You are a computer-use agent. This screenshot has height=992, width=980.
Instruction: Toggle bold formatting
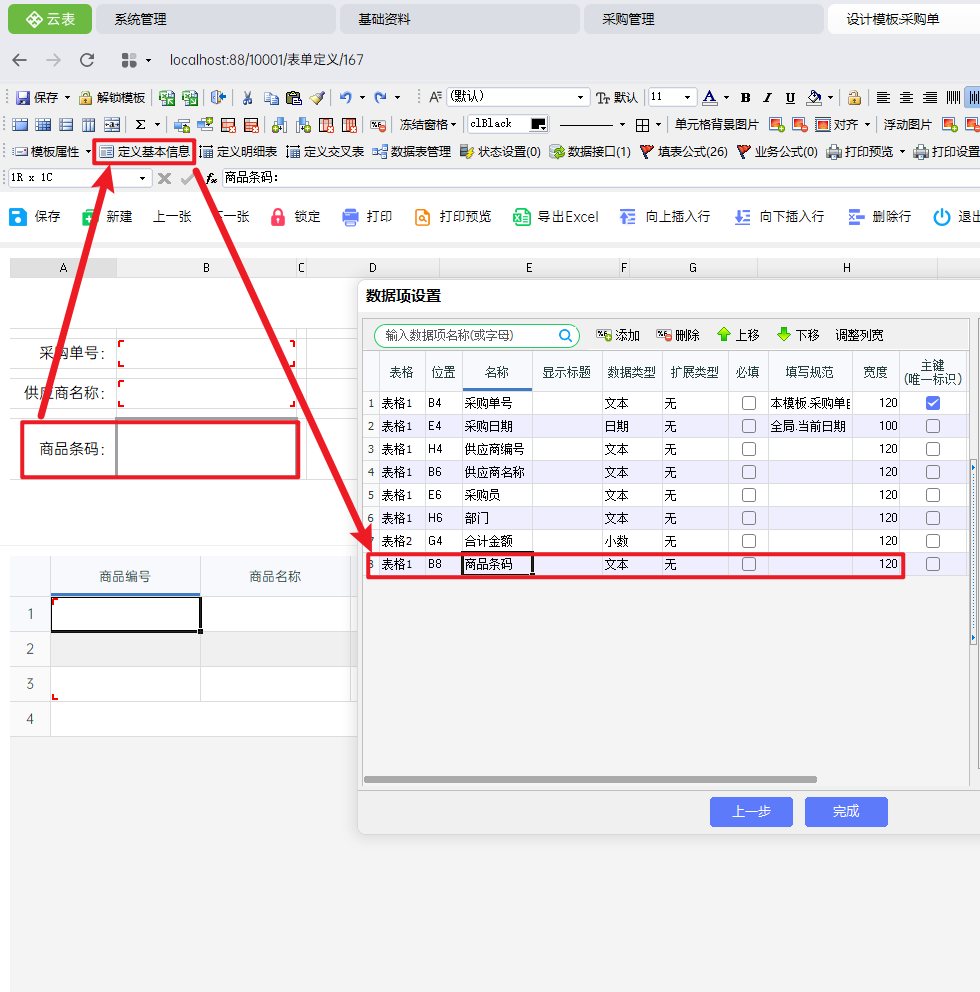click(x=745, y=97)
